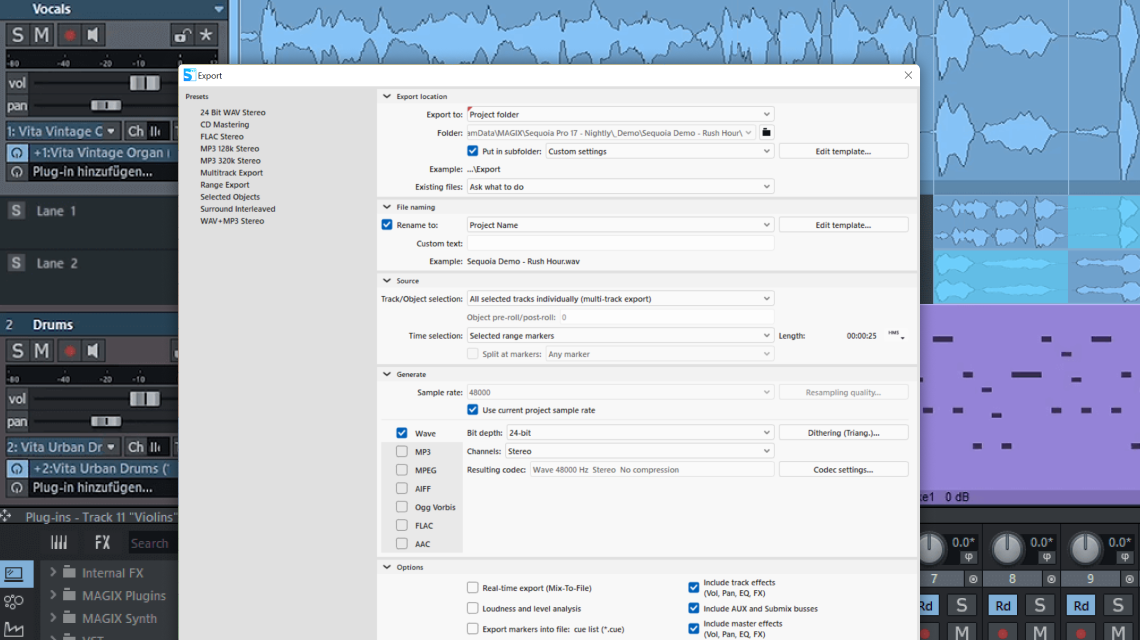Open the Bit depth dropdown
1140x640 pixels.
tap(640, 433)
